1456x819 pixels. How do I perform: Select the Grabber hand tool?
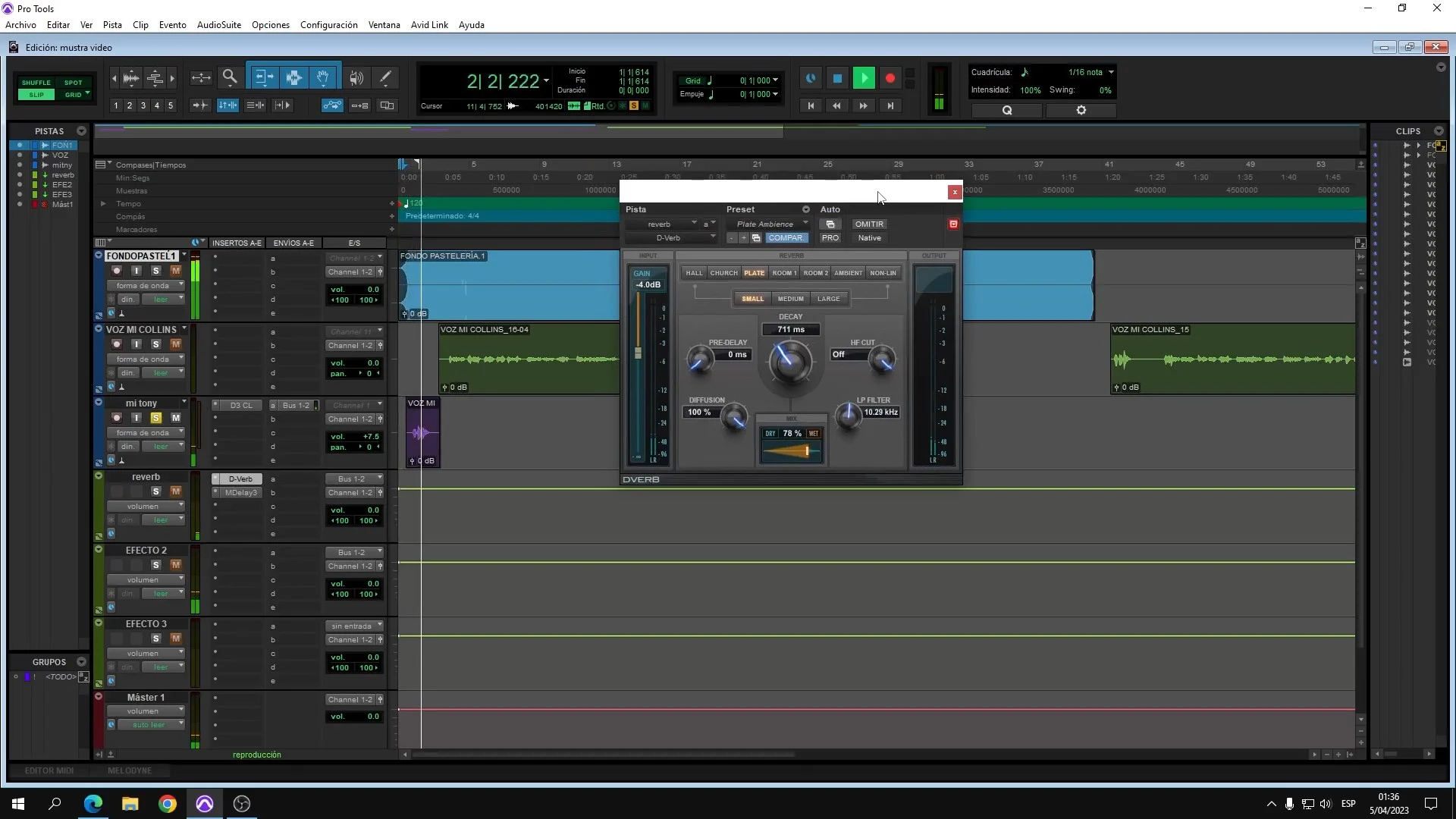point(323,77)
